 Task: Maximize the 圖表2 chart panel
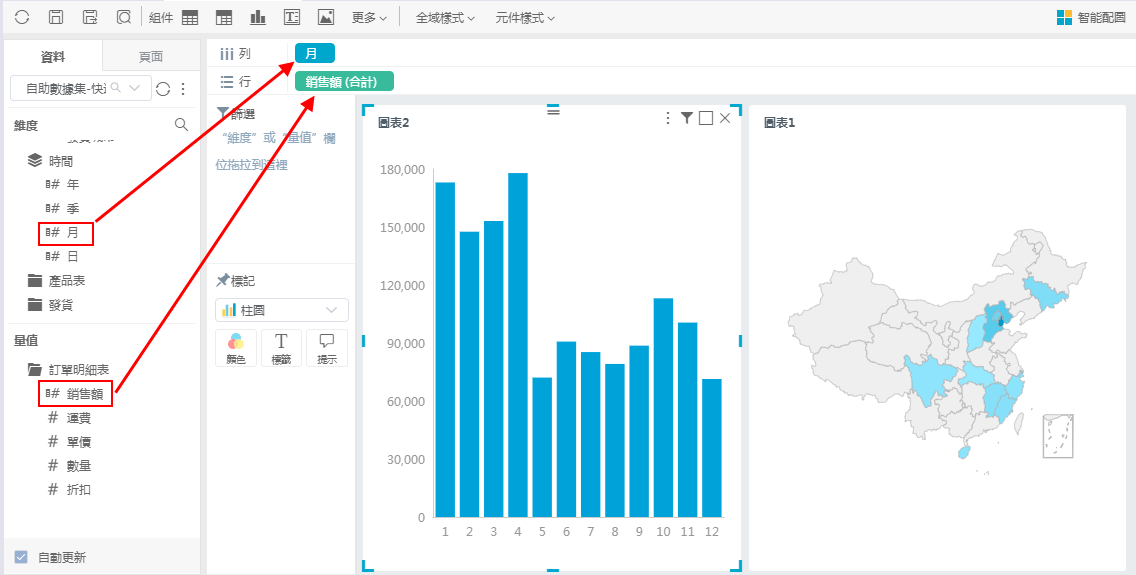pyautogui.click(x=706, y=118)
